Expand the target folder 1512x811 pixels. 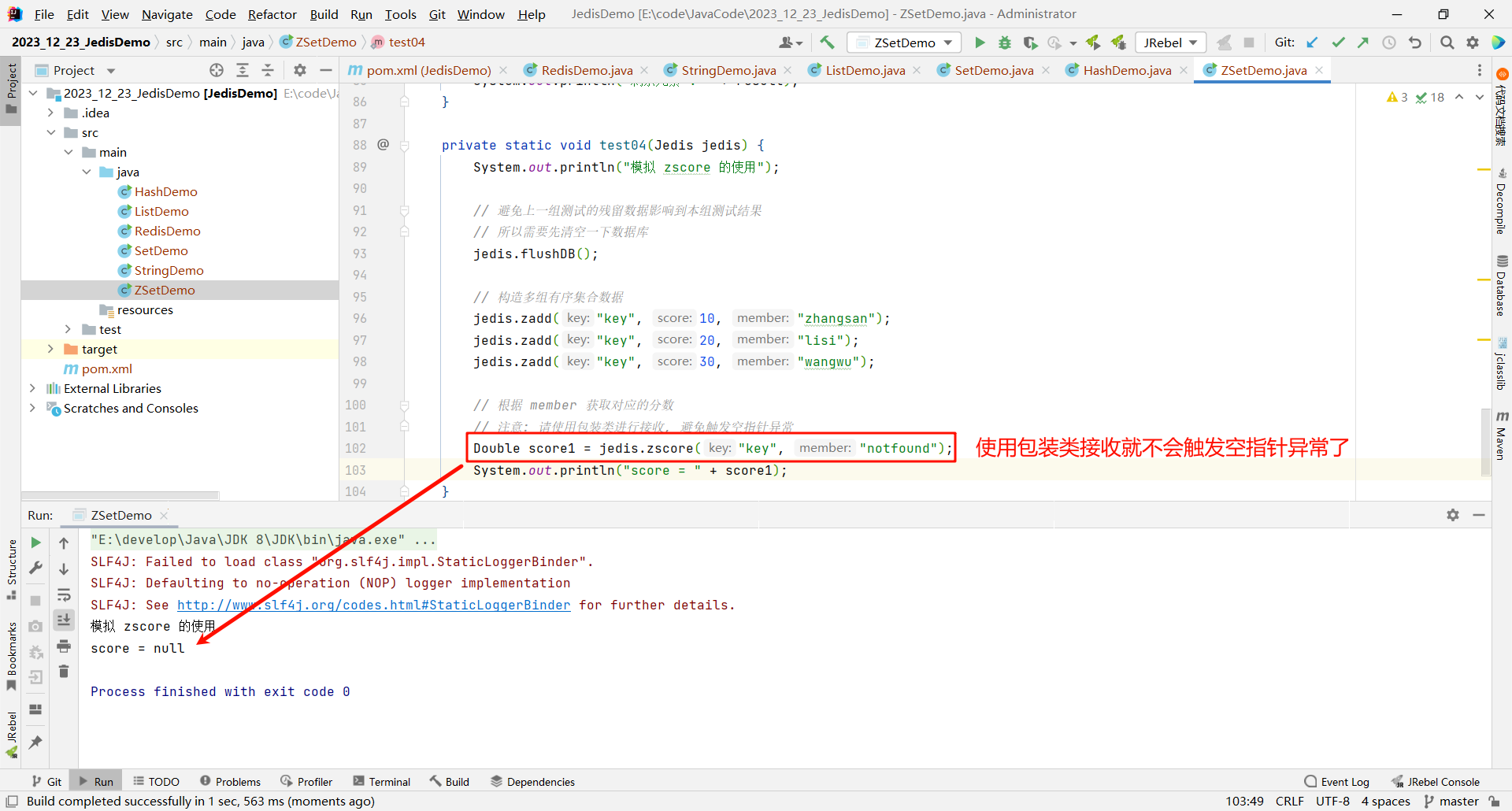(50, 349)
